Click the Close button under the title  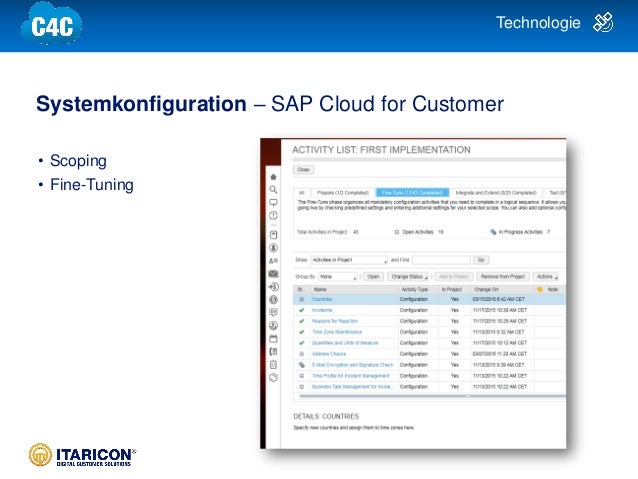click(304, 170)
